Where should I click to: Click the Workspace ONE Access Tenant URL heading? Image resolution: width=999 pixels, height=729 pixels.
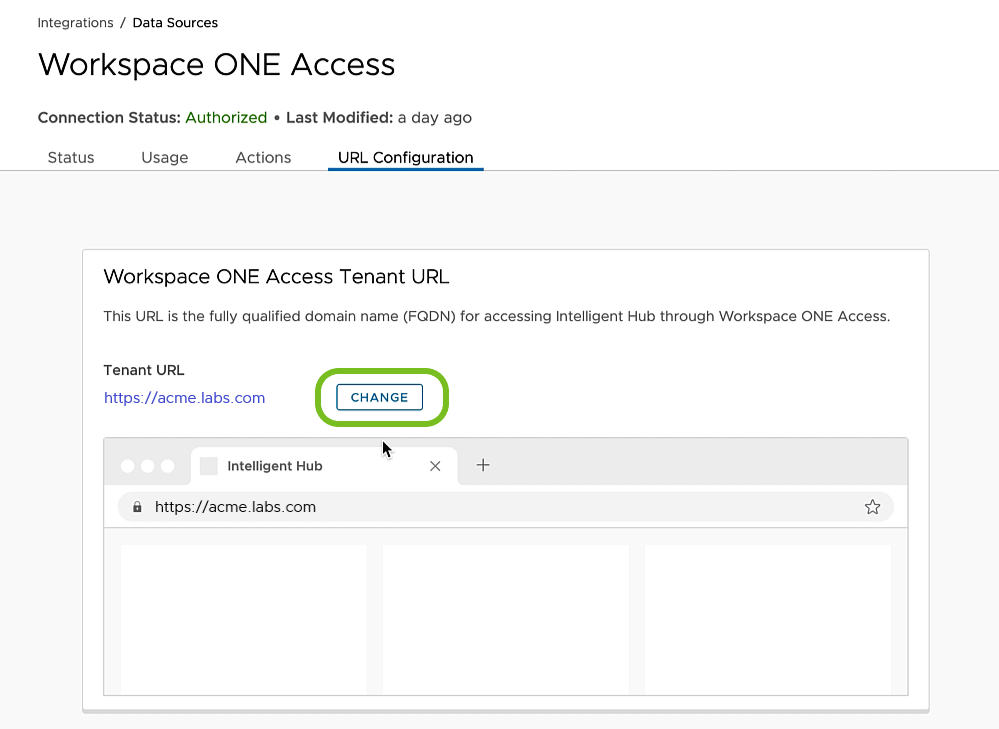click(276, 277)
